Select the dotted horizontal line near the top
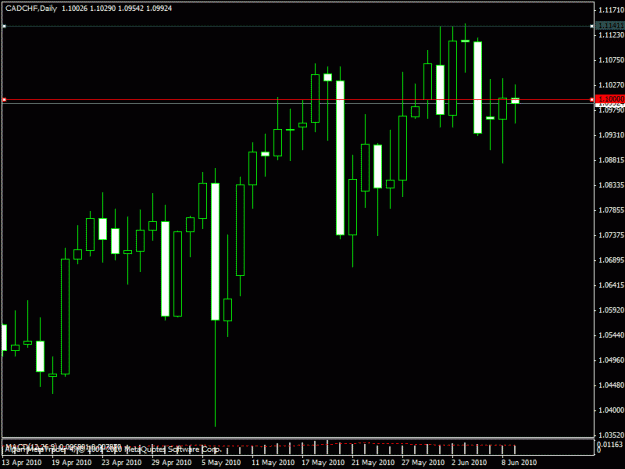Screen dimensions: 625x469 (298, 26)
